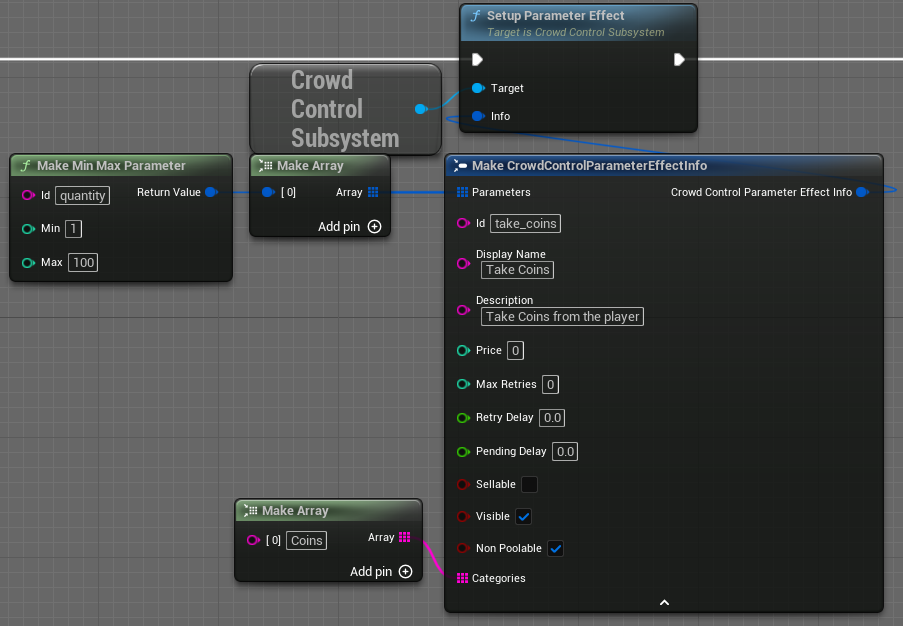Click the Id field containing take_coins
This screenshot has height=626, width=903.
point(526,224)
